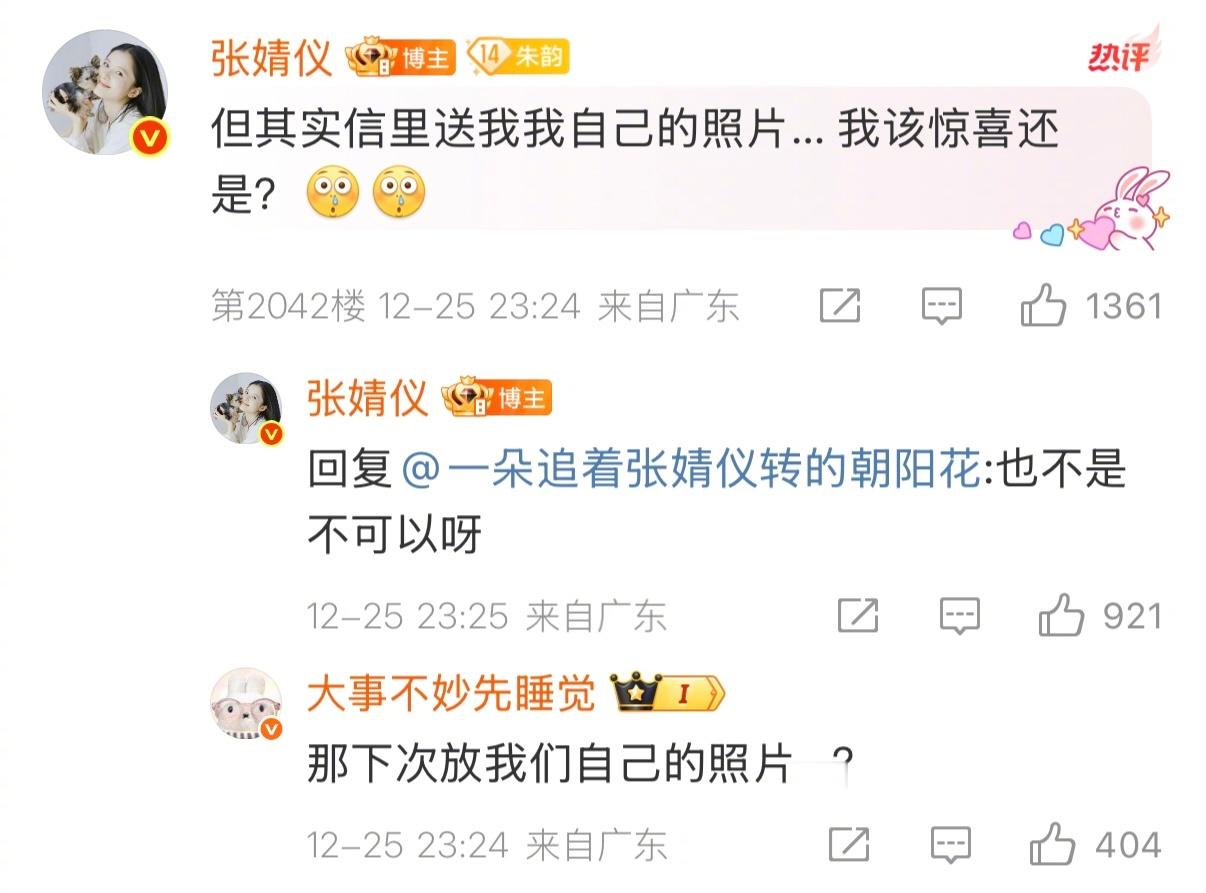Open the mentioned user 一朵追着张婧仪转的朝阳花
Image resolution: width=1206 pixels, height=893 pixels.
pos(690,470)
